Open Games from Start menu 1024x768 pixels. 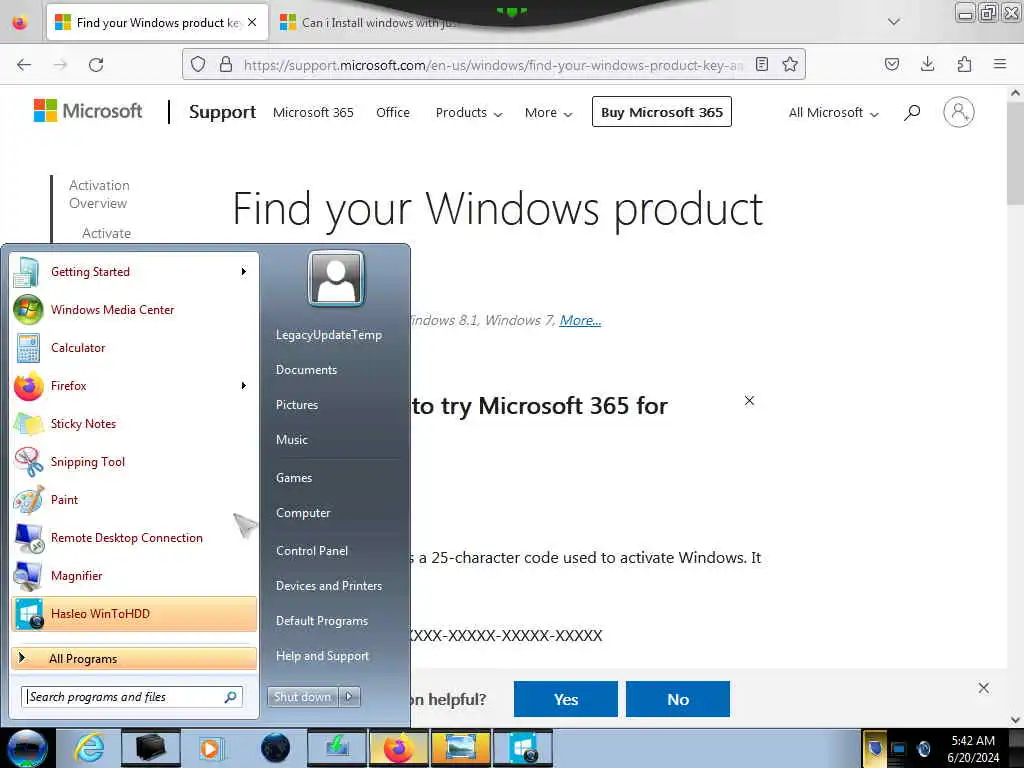(294, 478)
